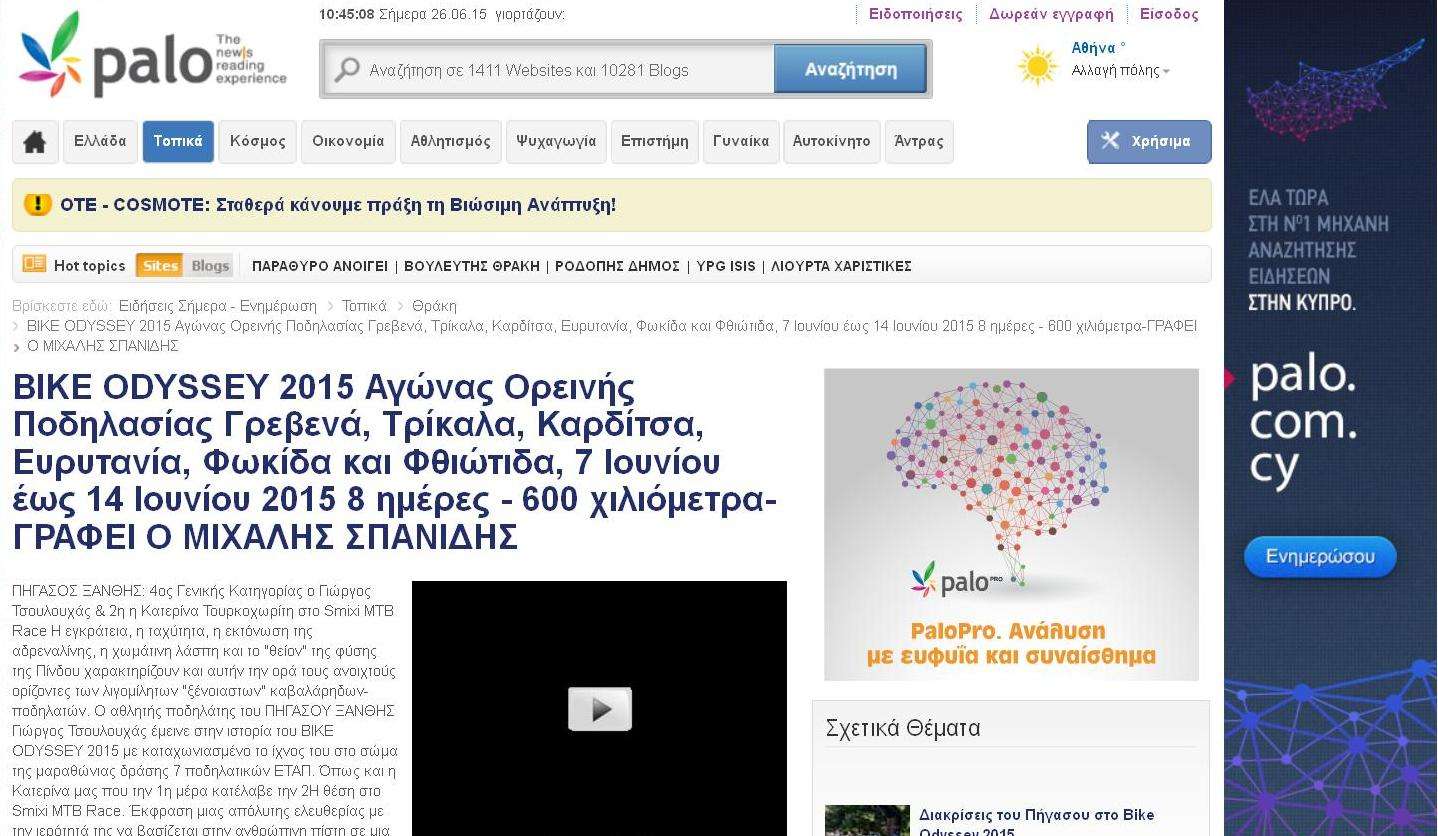Open the Αλλαγή πόλης dropdown
The image size is (1438, 836).
click(x=1120, y=71)
